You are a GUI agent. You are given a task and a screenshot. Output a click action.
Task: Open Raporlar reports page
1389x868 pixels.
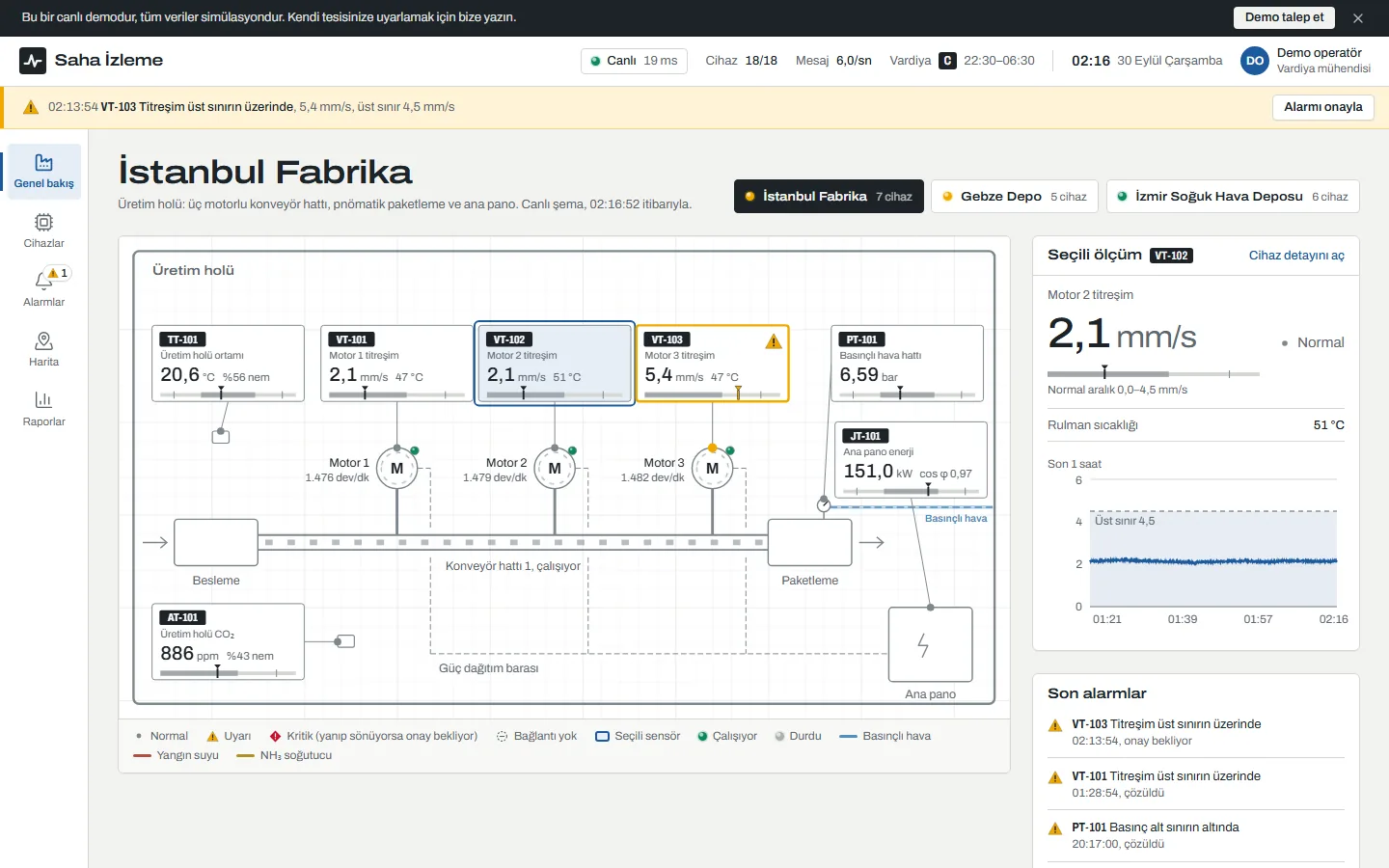pyautogui.click(x=44, y=410)
